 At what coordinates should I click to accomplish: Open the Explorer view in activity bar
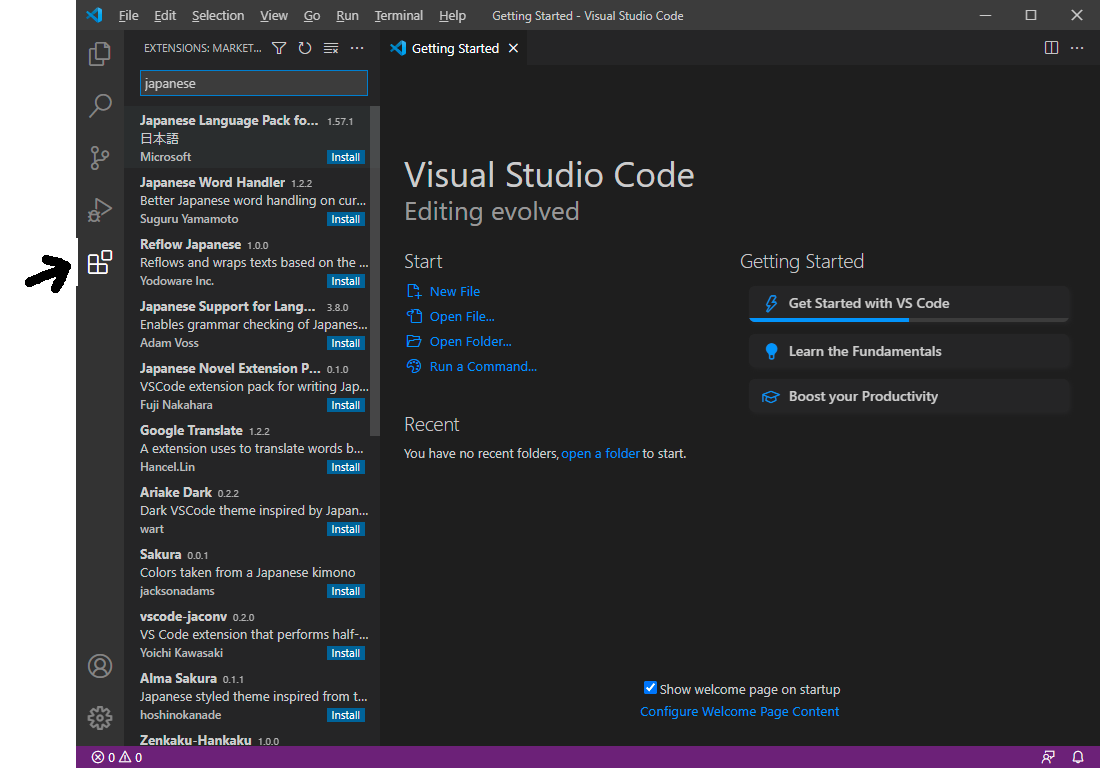[x=100, y=53]
